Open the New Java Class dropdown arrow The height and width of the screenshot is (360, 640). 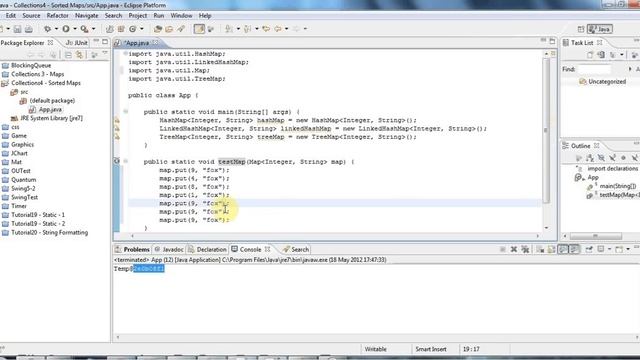click(x=142, y=29)
